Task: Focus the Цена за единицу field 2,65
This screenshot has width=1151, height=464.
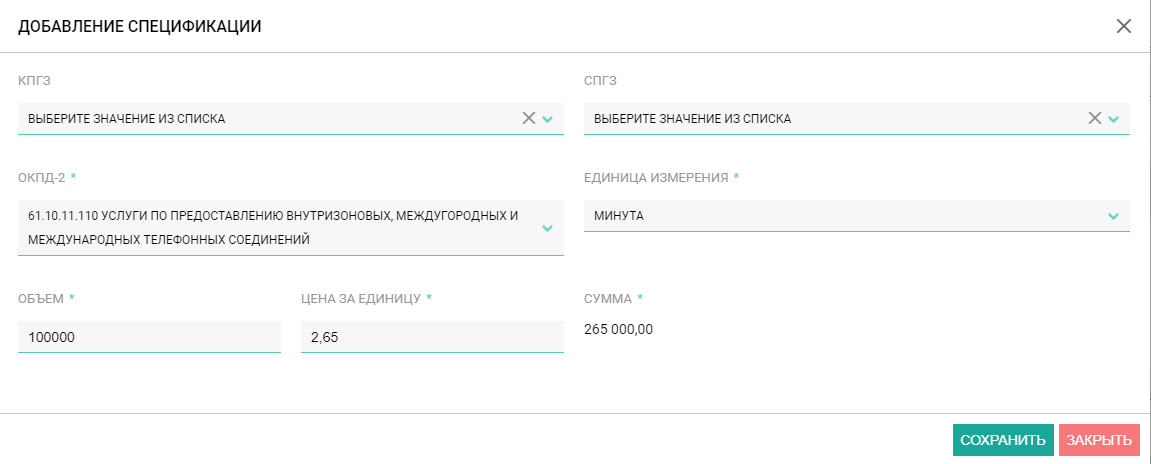Action: coord(432,337)
